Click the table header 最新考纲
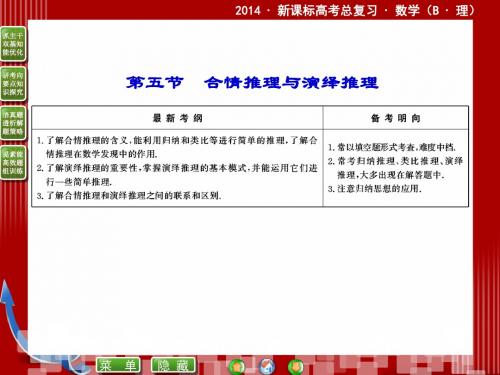The width and height of the screenshot is (500, 375). [177, 118]
